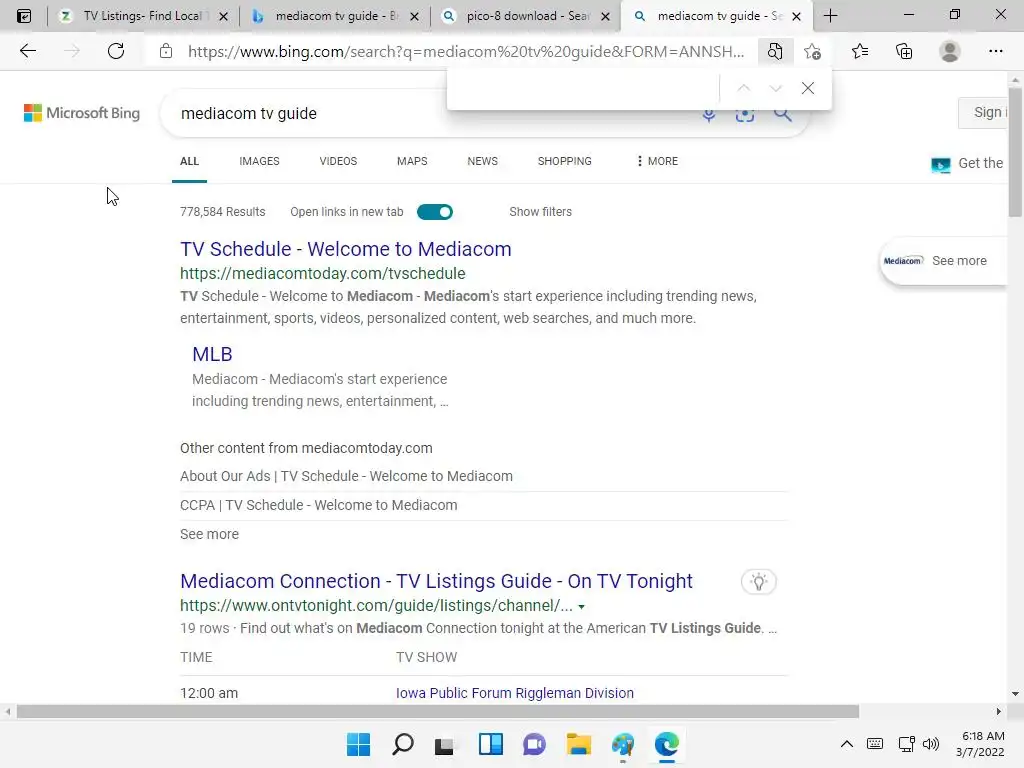Close the pico-8 download tab

tap(605, 16)
